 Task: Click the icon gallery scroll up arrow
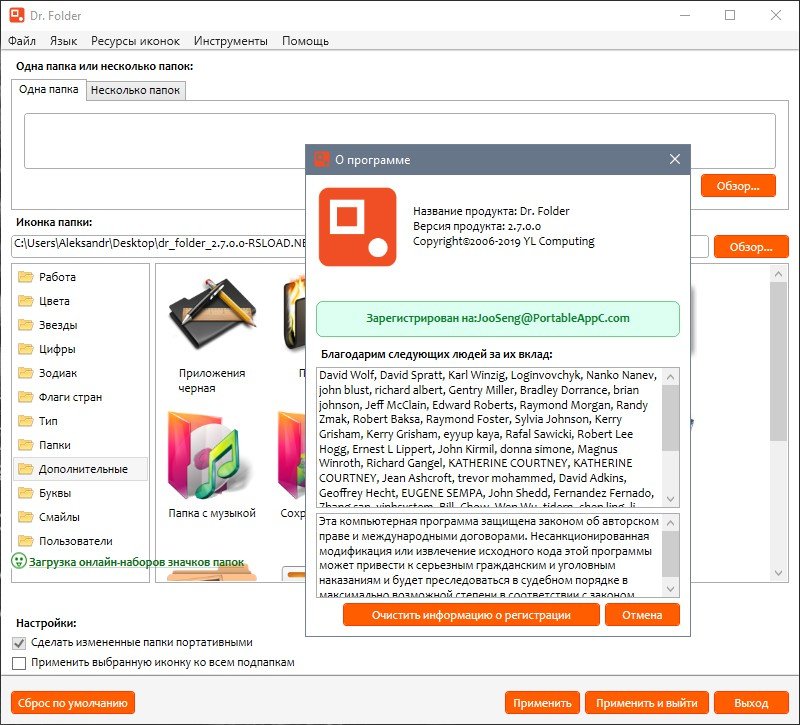(x=778, y=274)
